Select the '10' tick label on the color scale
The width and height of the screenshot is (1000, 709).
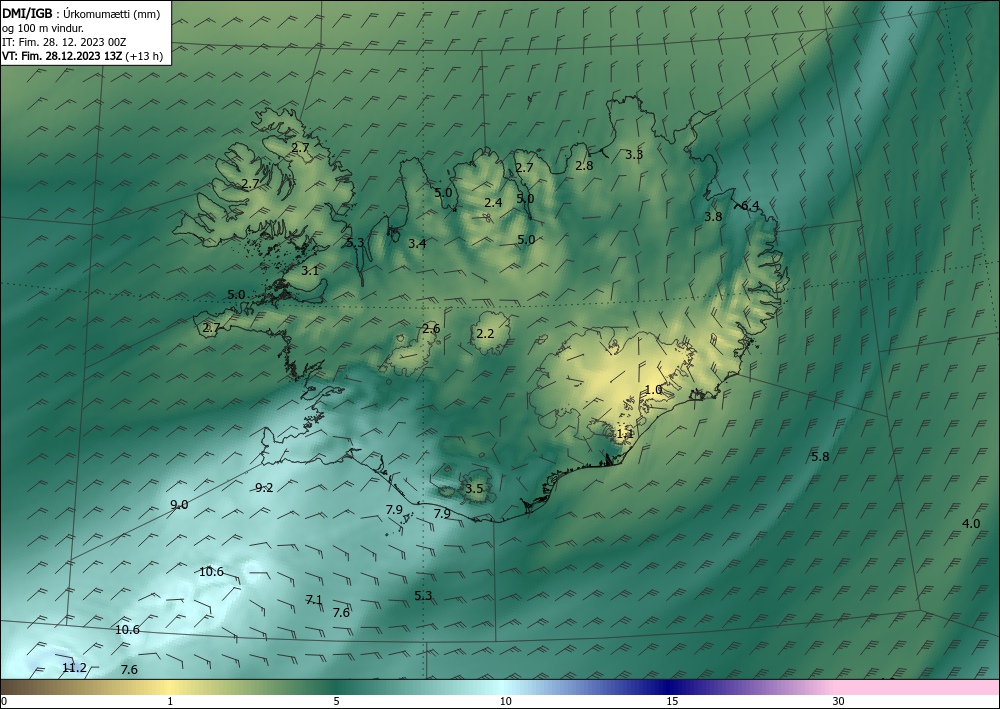pyautogui.click(x=505, y=701)
